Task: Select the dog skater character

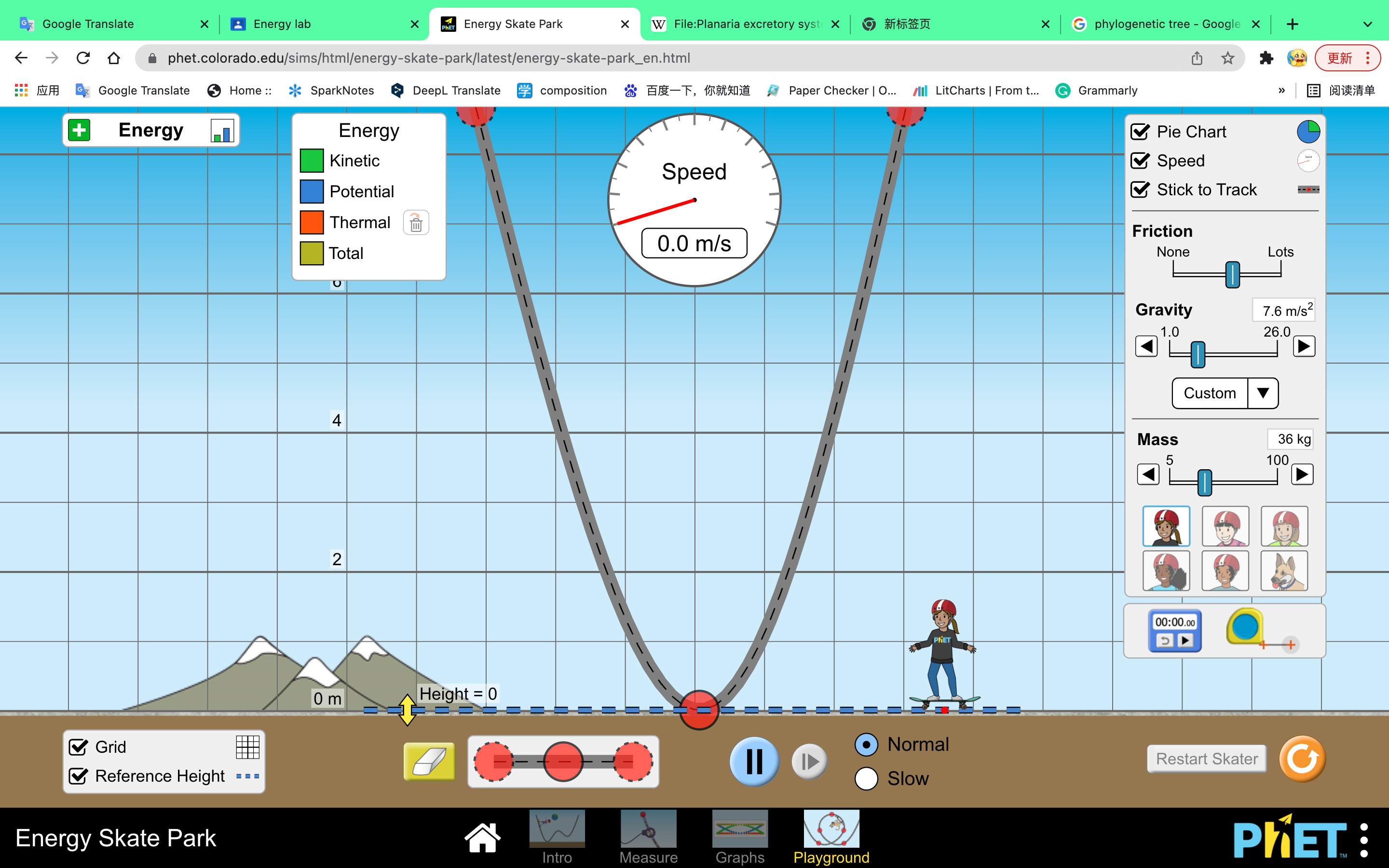Action: [1284, 570]
